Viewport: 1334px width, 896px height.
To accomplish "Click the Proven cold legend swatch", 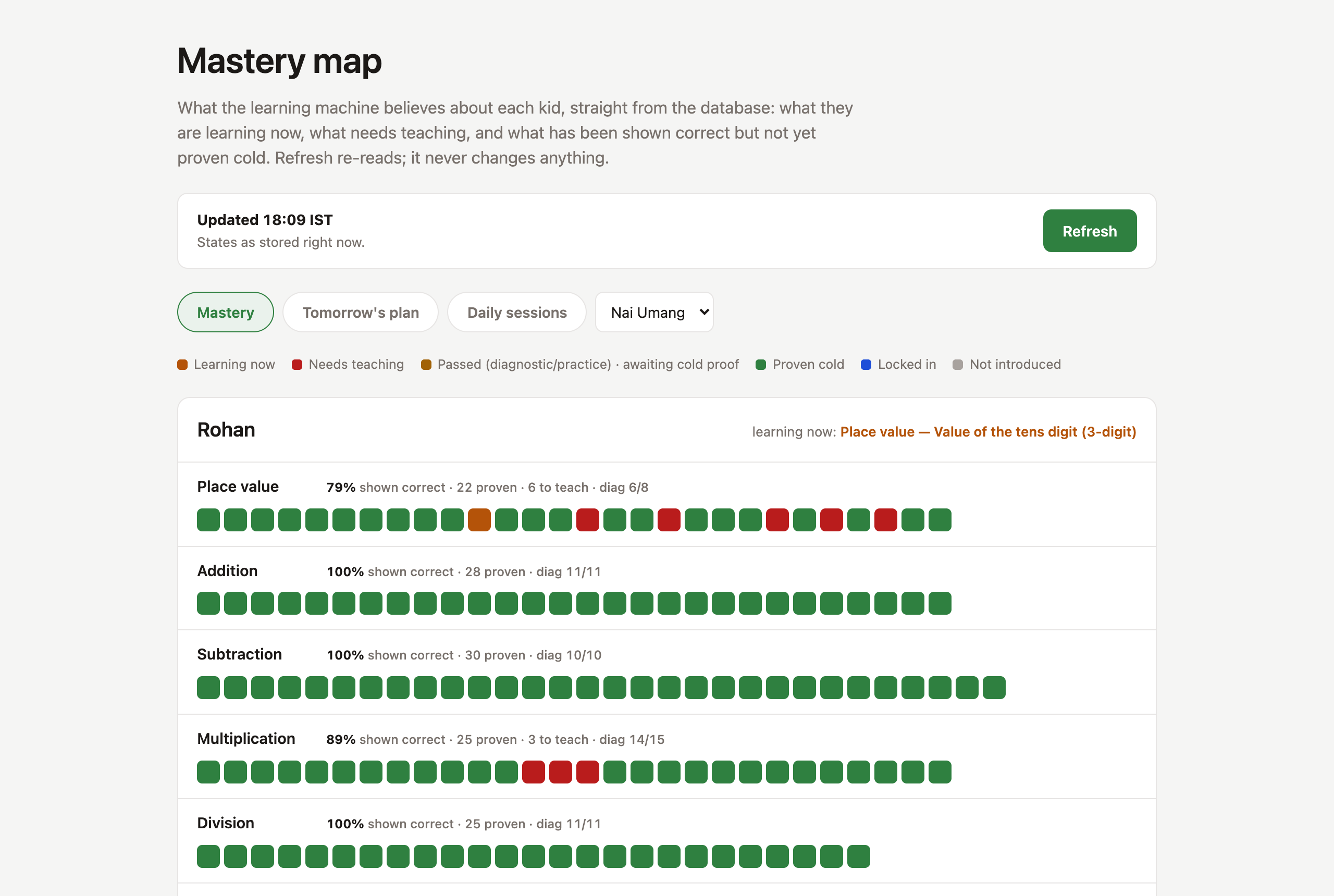I will coord(761,365).
